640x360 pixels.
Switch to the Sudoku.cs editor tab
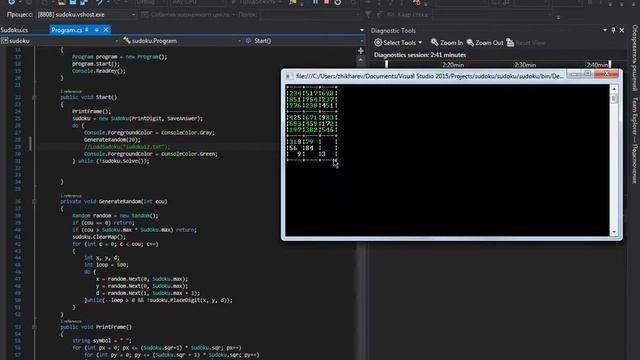coord(14,30)
